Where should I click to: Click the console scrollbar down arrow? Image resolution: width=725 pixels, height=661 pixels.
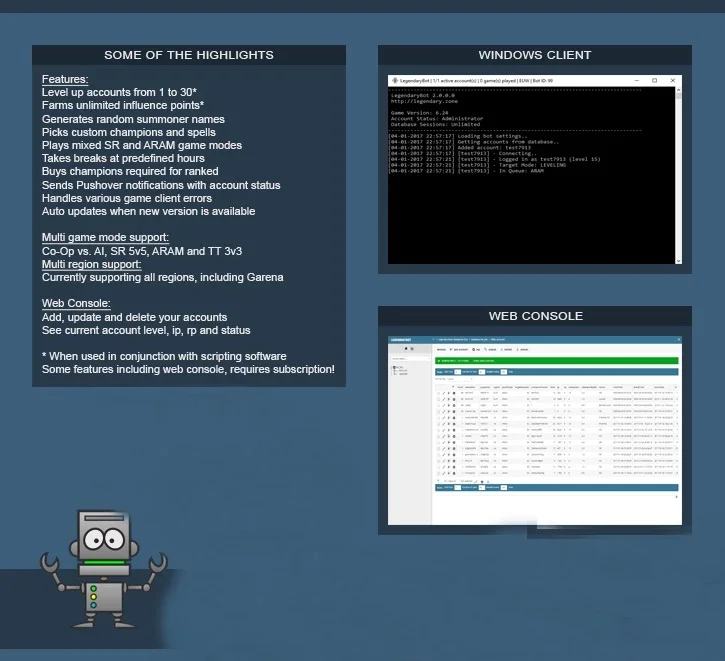pyautogui.click(x=678, y=261)
